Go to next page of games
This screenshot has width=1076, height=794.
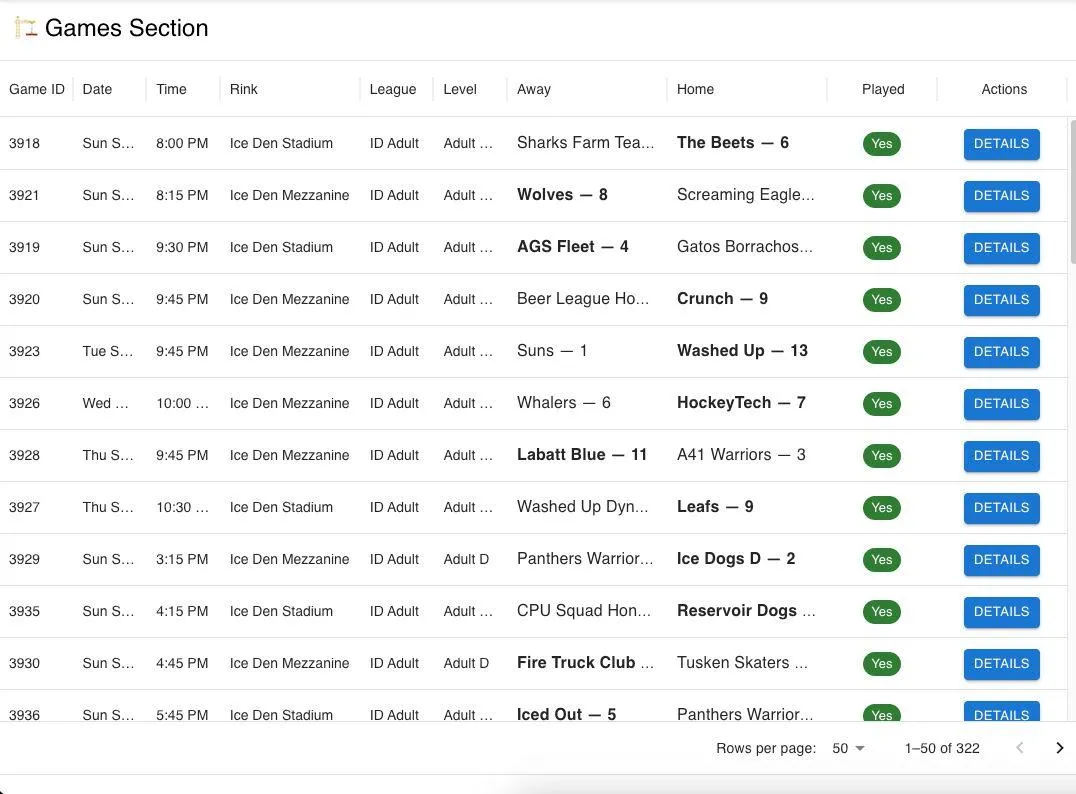tap(1059, 748)
